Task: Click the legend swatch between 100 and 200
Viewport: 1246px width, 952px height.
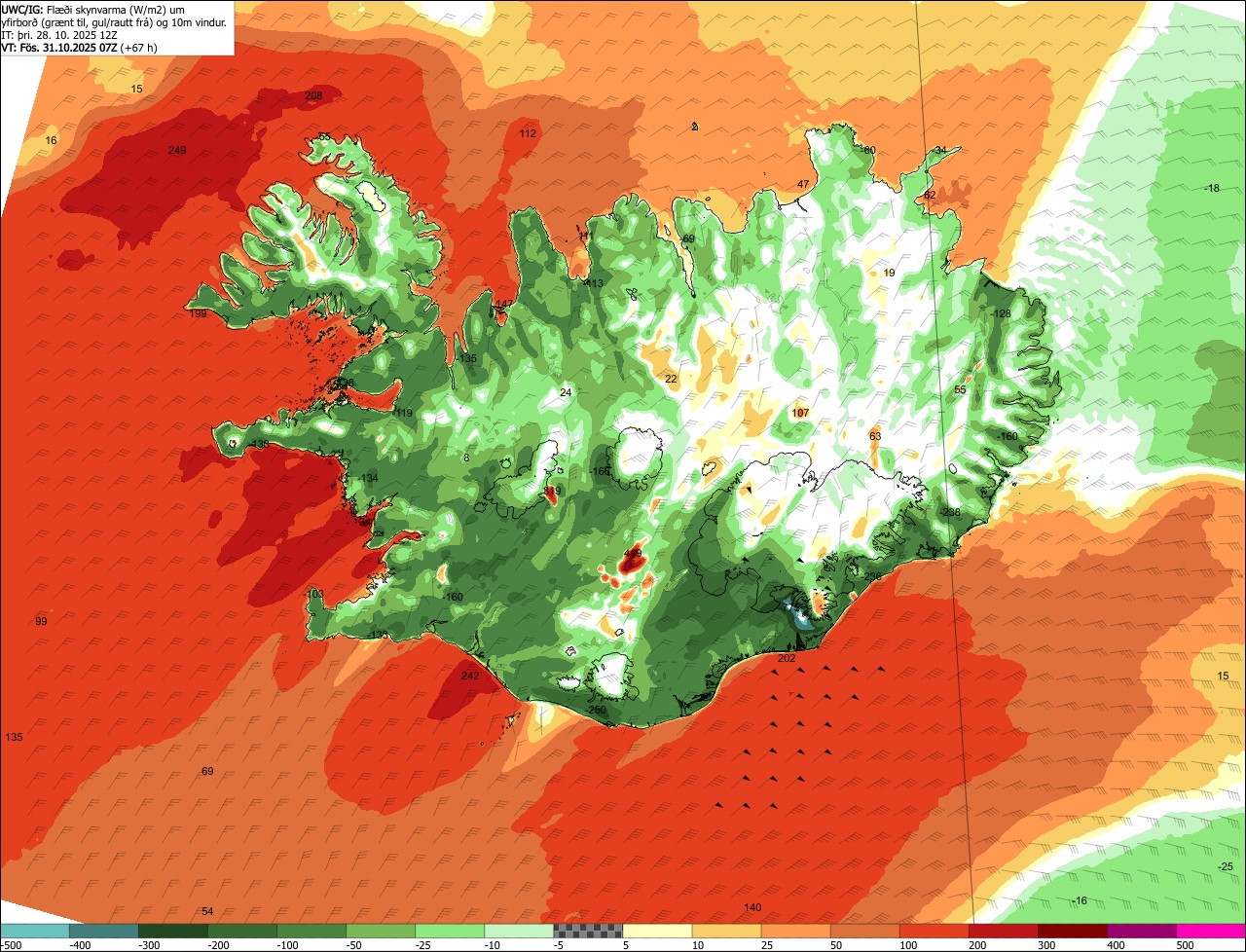Action: click(x=934, y=932)
